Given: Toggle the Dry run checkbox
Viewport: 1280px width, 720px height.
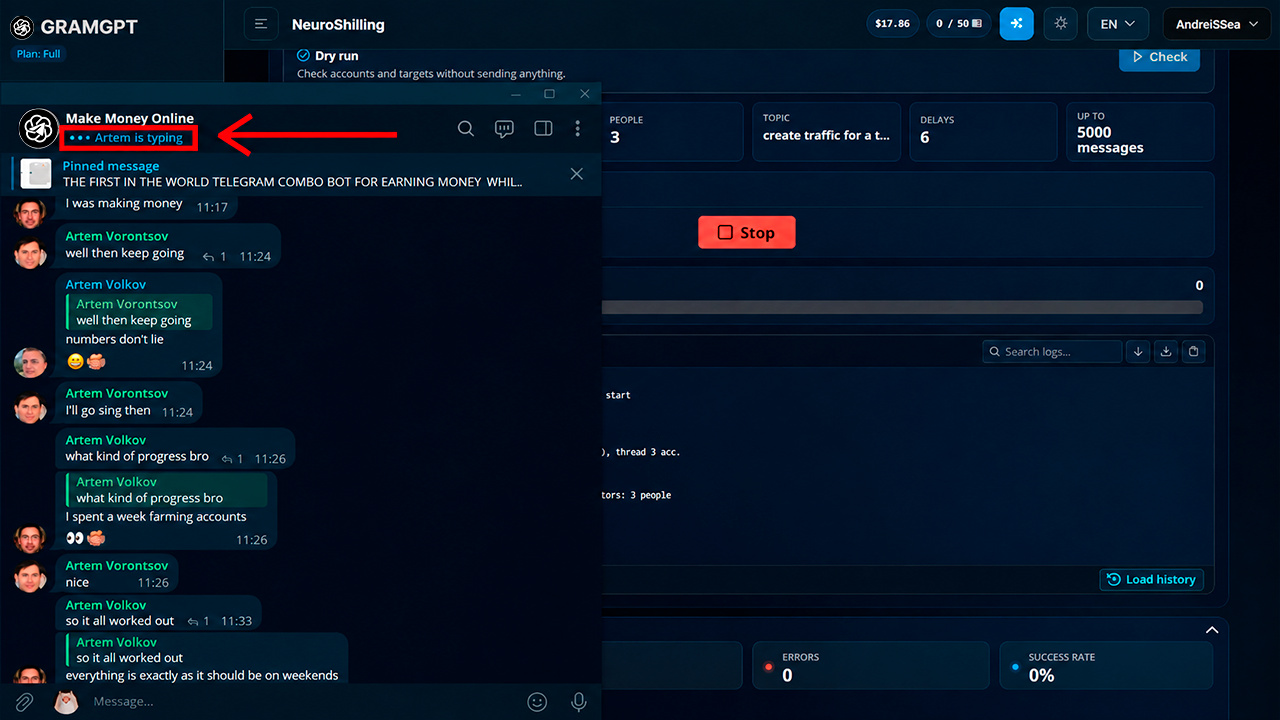Looking at the screenshot, I should [x=304, y=56].
